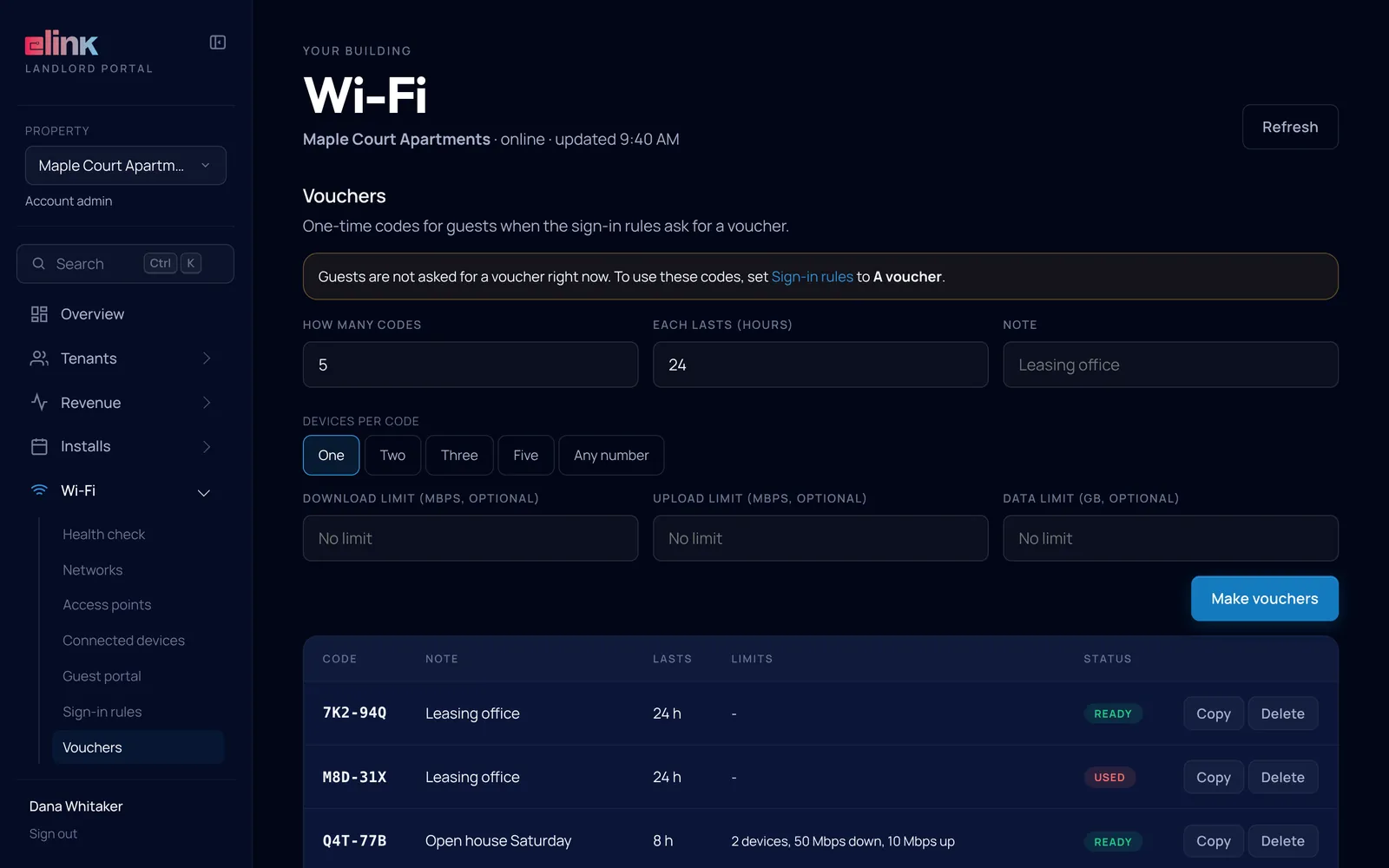This screenshot has width=1389, height=868.
Task: Click Make vouchers button
Action: click(x=1264, y=599)
